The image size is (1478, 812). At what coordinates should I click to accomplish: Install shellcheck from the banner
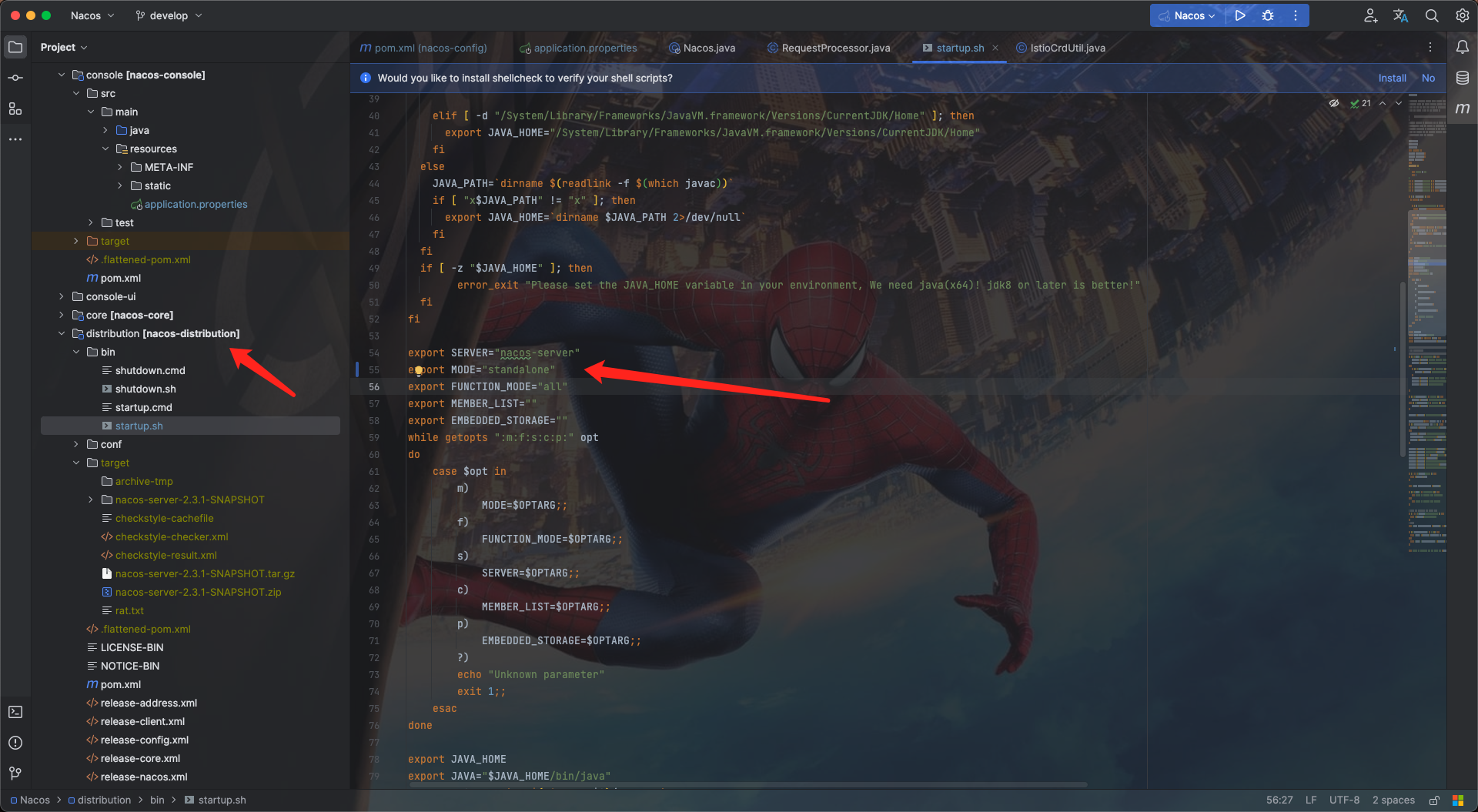tap(1392, 78)
